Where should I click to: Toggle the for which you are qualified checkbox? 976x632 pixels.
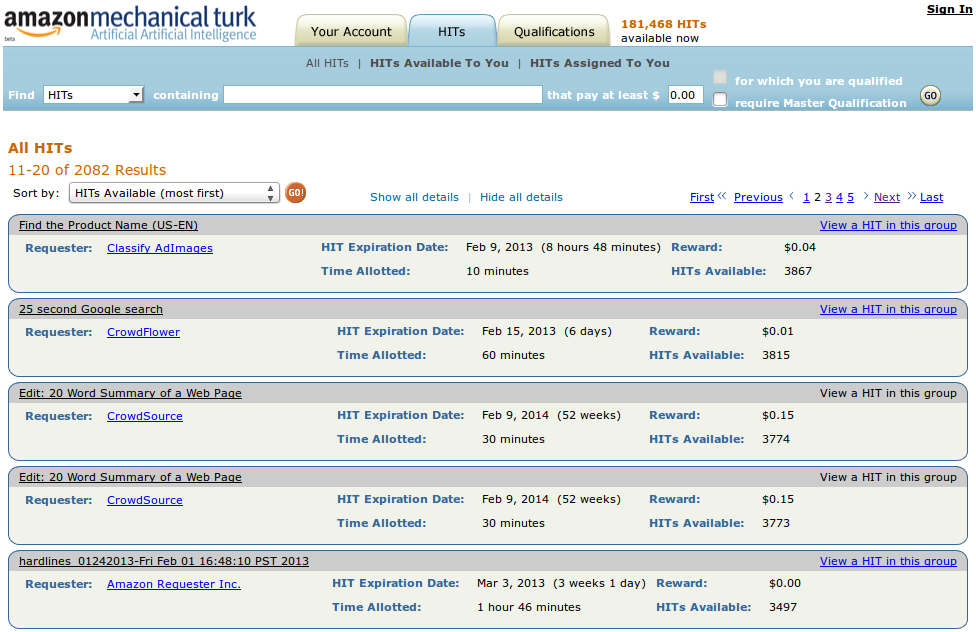[x=720, y=78]
